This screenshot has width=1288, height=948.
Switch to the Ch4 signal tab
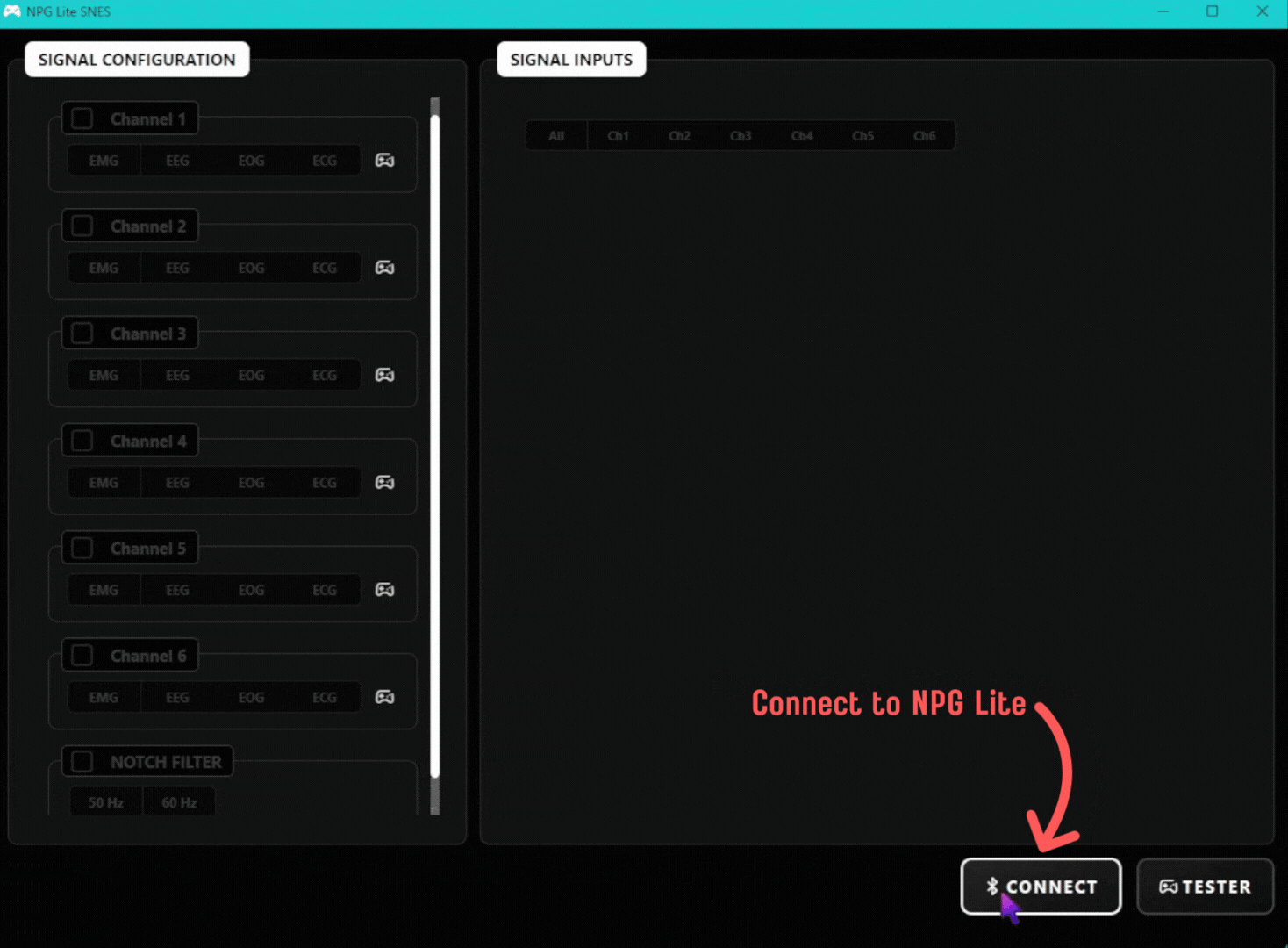click(x=802, y=136)
